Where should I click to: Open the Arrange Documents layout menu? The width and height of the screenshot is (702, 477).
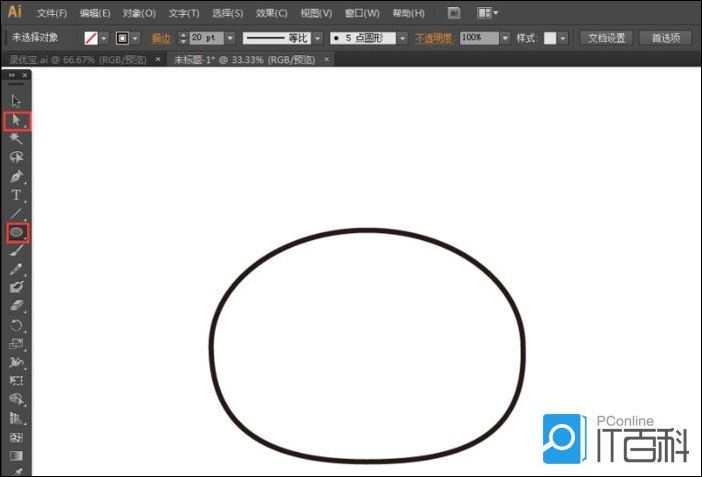pos(488,13)
